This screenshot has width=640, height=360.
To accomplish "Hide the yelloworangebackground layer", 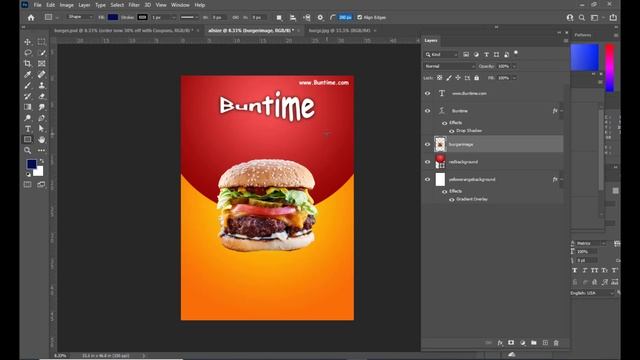I will pos(427,179).
